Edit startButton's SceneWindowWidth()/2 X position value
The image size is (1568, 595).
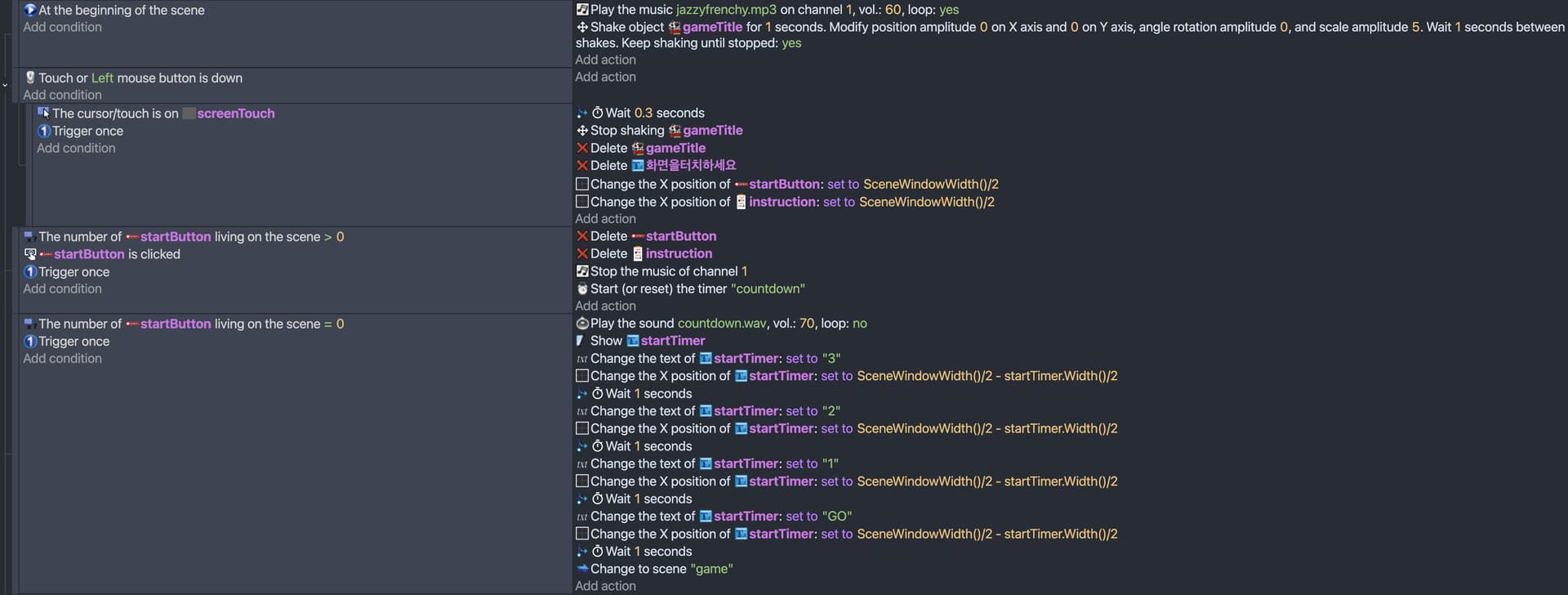[931, 185]
